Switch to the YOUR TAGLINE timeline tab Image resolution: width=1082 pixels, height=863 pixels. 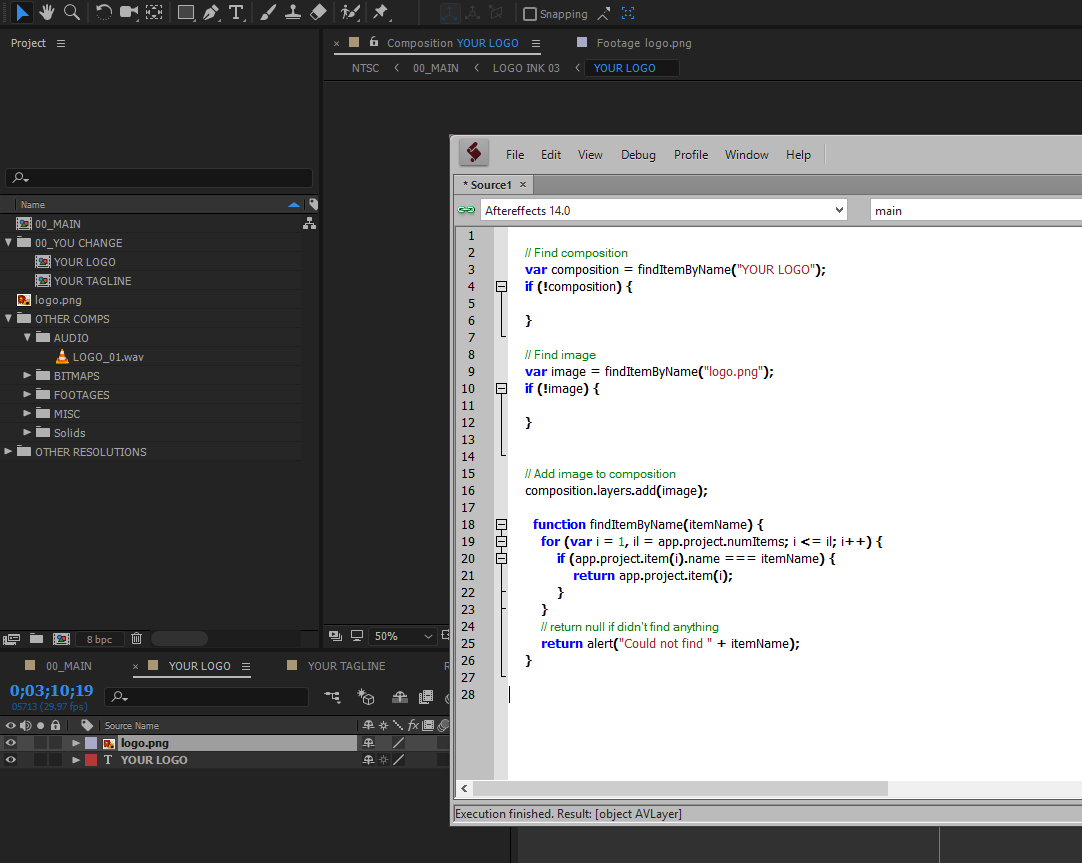(346, 666)
